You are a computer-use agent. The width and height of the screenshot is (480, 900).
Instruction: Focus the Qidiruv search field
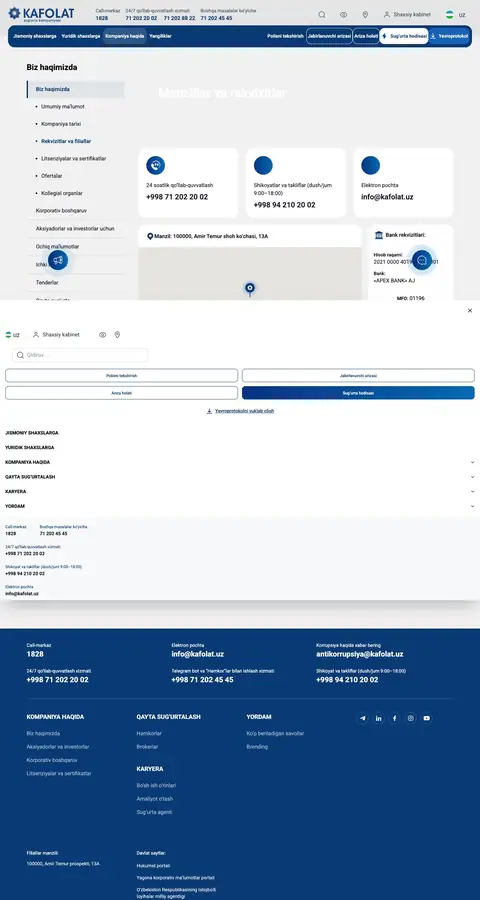point(80,355)
